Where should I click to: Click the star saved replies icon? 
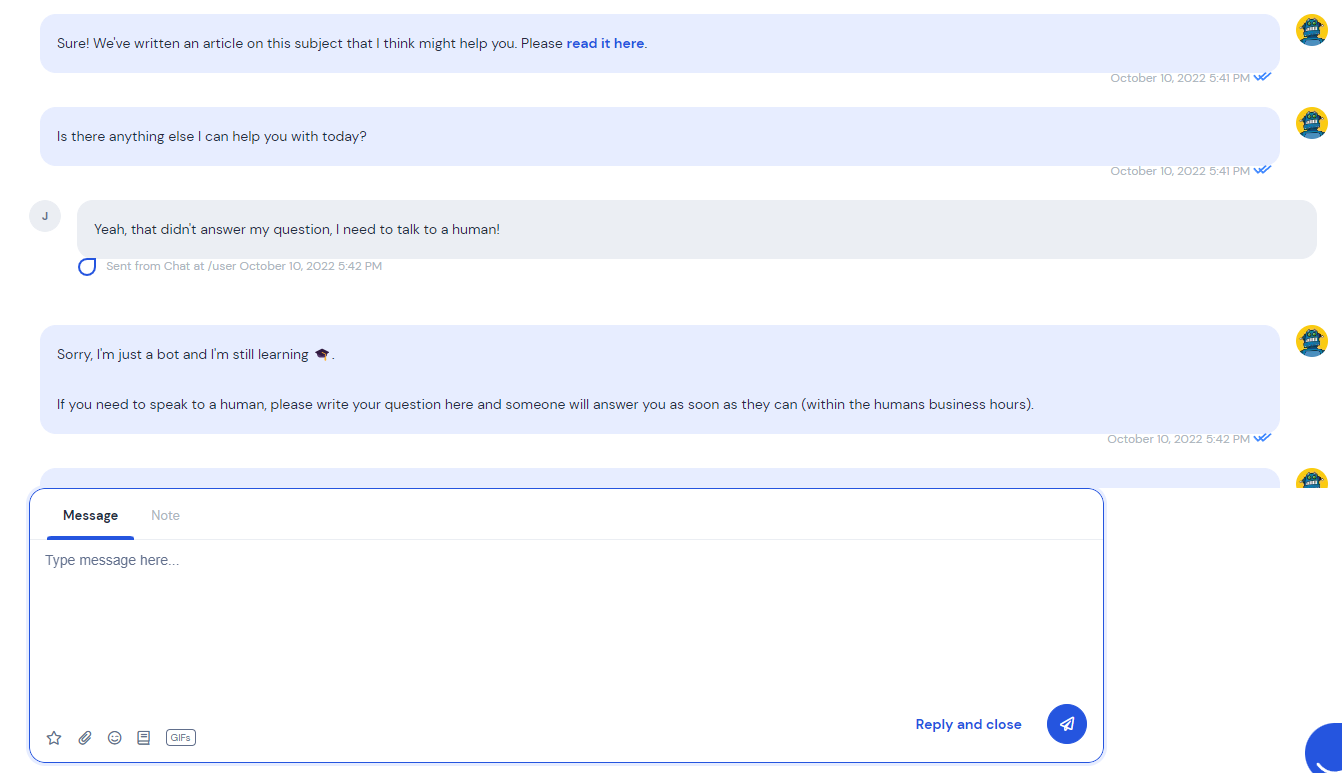54,738
